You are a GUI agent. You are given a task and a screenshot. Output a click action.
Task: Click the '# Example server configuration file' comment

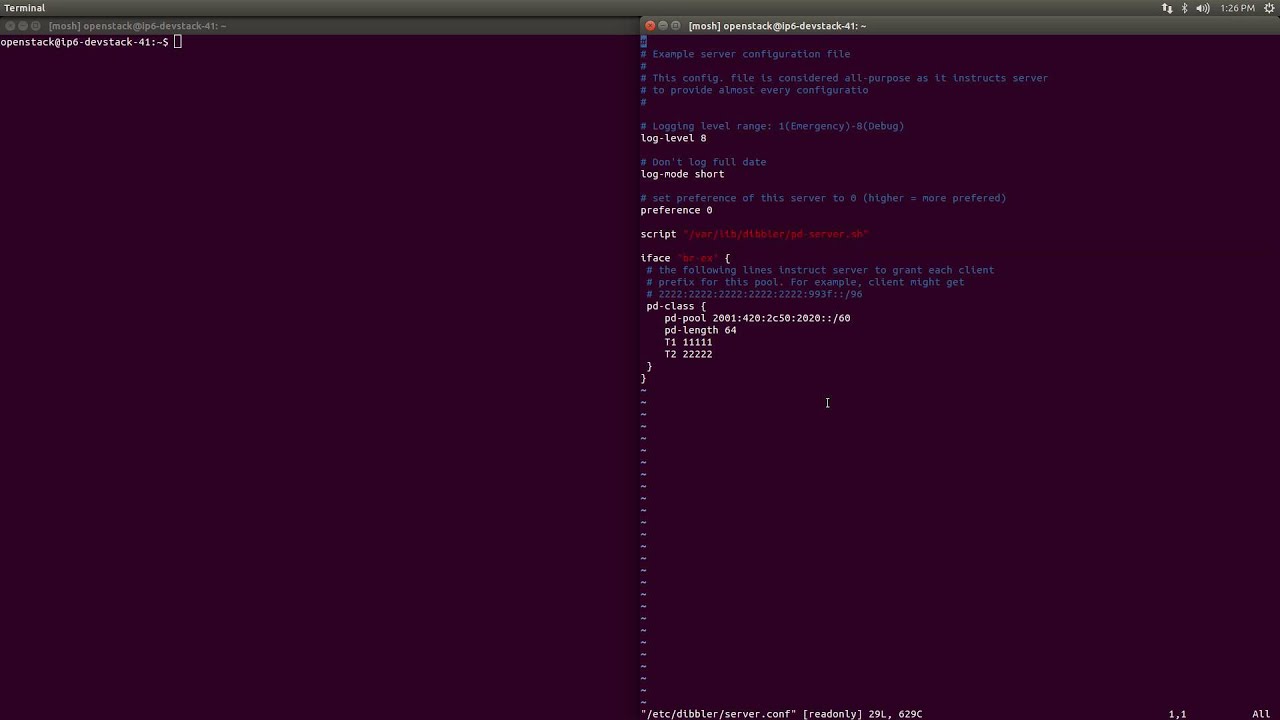tap(745, 54)
